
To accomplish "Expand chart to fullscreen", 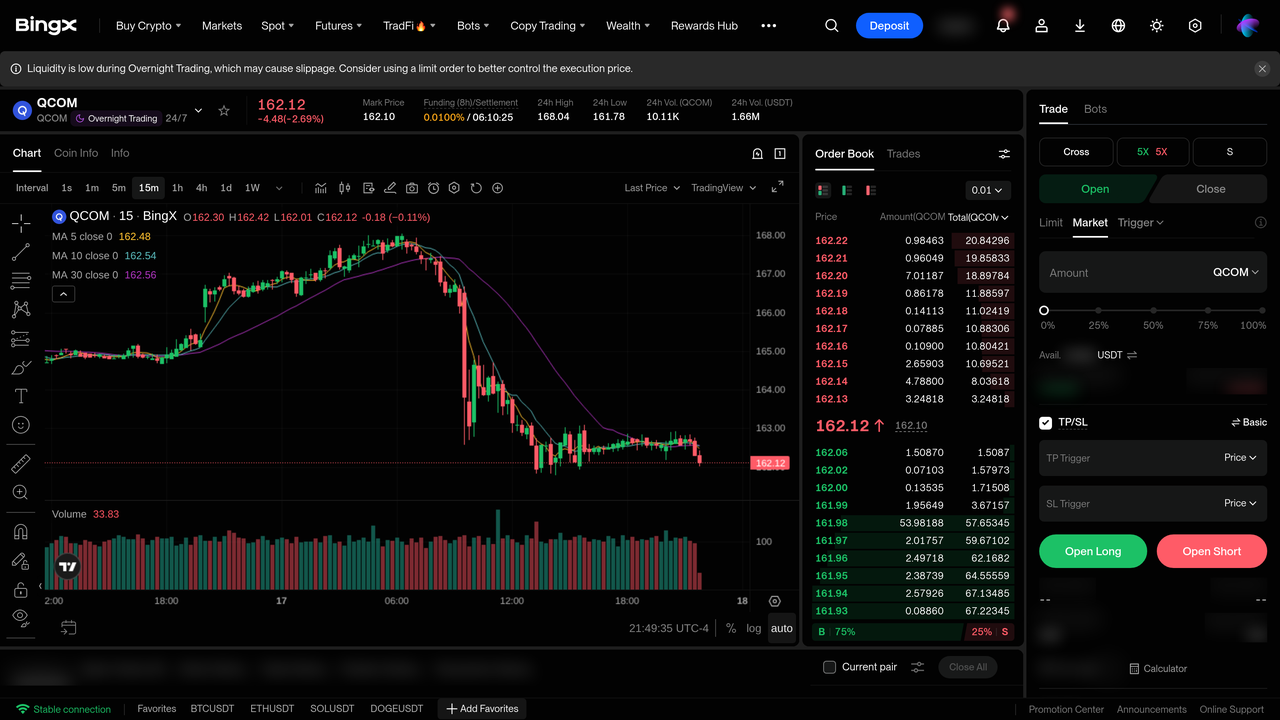I will click(x=777, y=188).
